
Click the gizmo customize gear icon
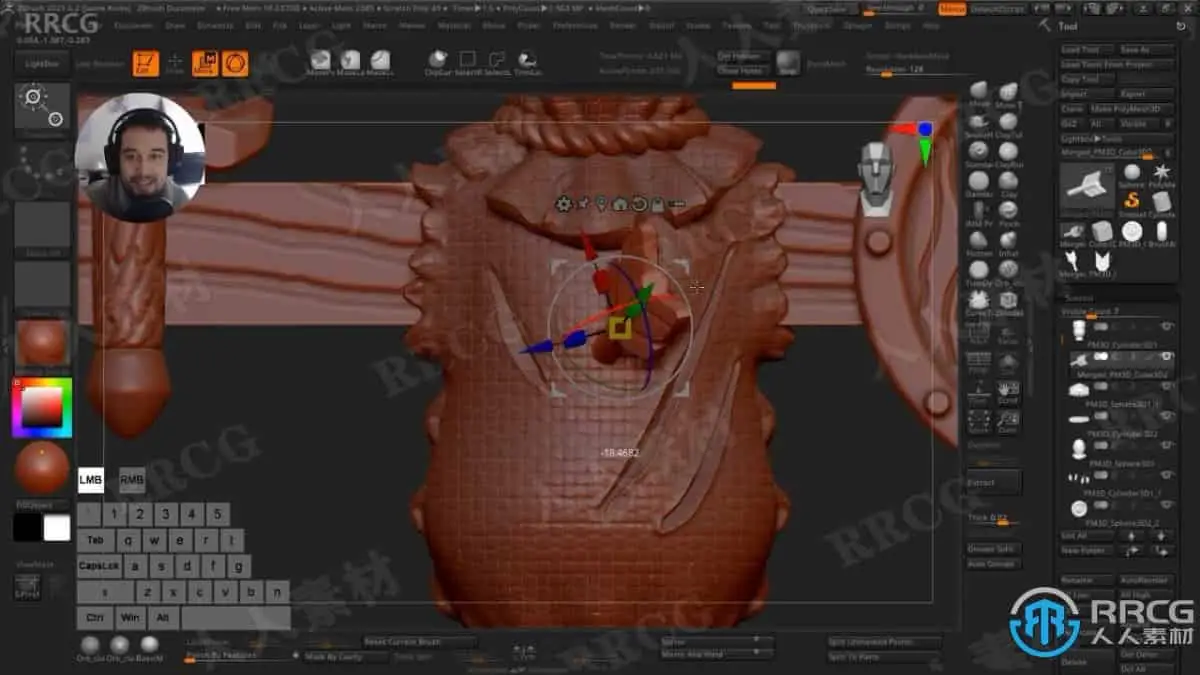564,204
